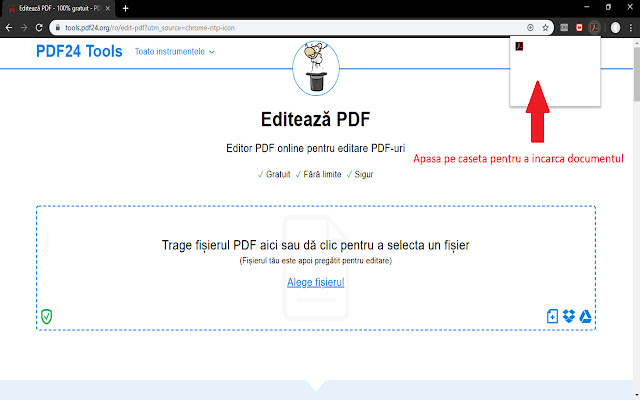Click the browser forward arrow
The image size is (640, 400).
24,28
